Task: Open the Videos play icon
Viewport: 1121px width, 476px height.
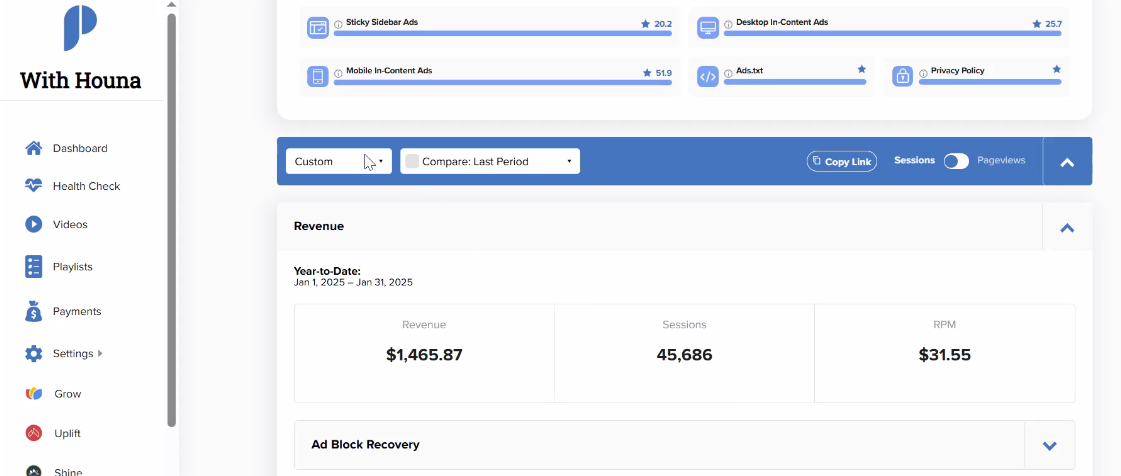Action: click(x=34, y=224)
